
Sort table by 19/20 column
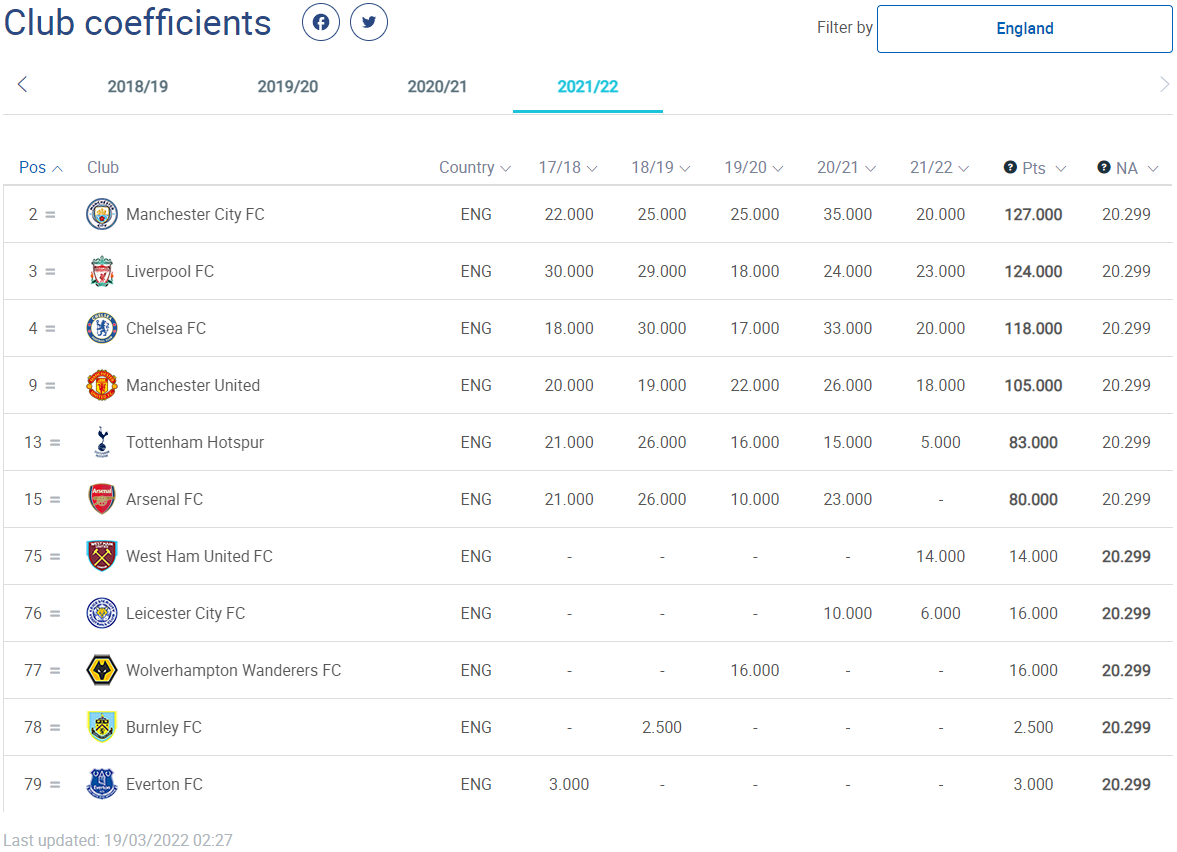[754, 167]
